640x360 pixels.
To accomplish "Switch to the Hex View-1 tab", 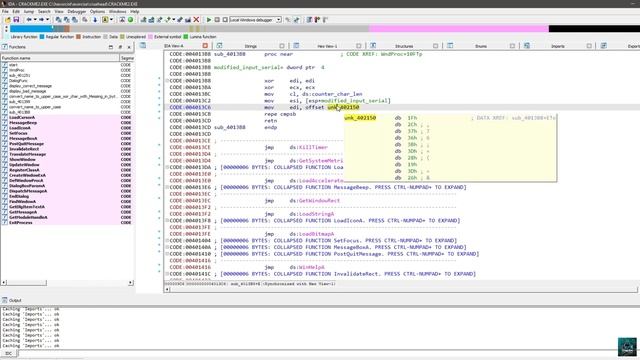I will pyautogui.click(x=327, y=46).
